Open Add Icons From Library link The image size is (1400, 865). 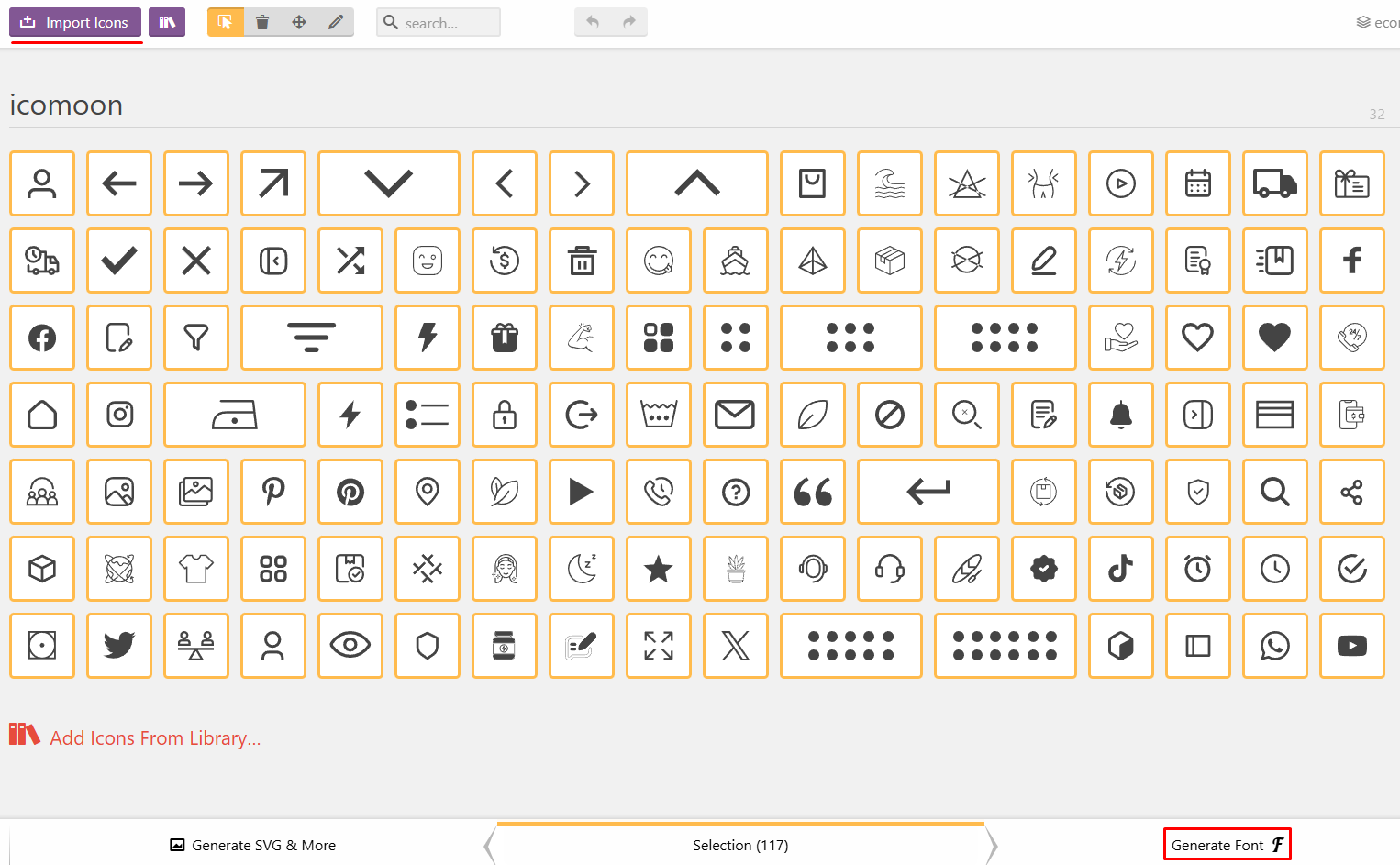click(x=155, y=737)
